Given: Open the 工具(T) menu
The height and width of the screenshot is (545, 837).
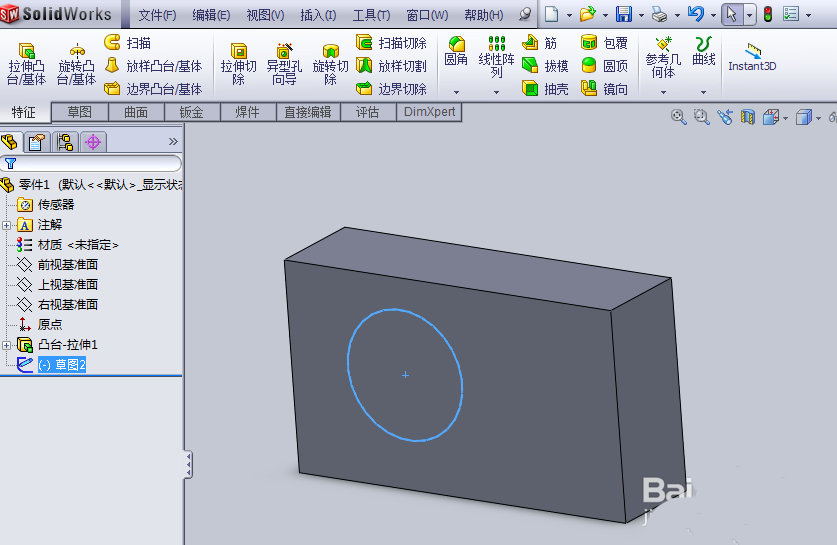Looking at the screenshot, I should 372,15.
